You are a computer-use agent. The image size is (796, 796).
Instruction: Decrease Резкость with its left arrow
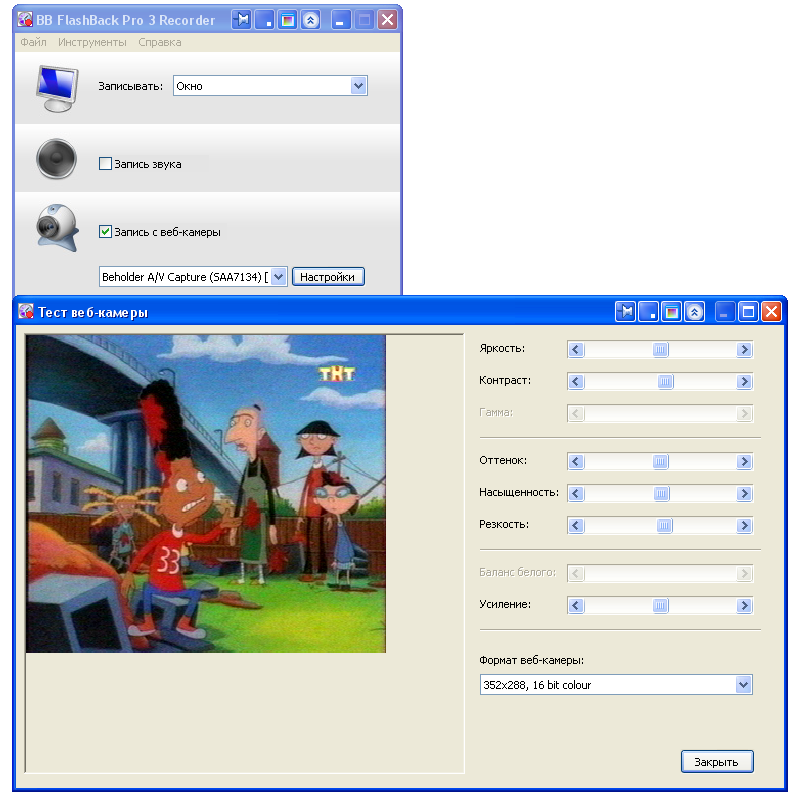click(576, 525)
